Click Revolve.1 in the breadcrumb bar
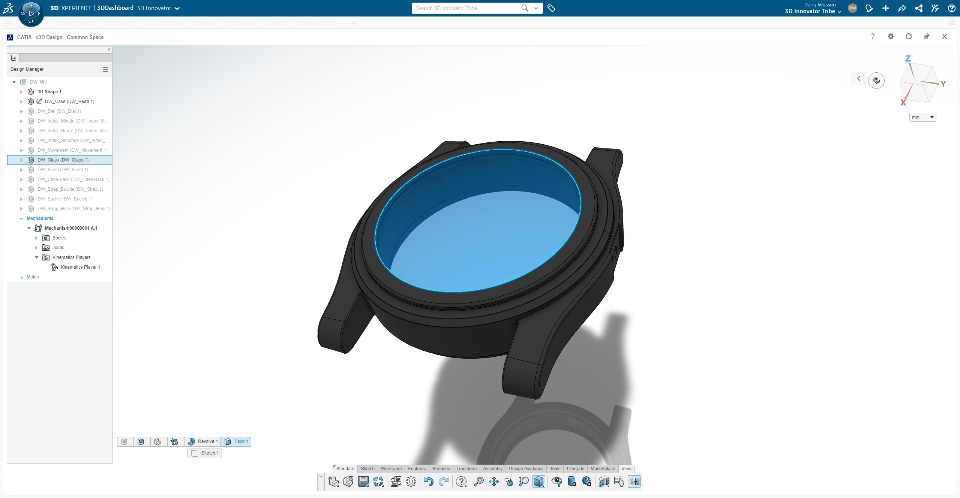The height and width of the screenshot is (498, 960). tap(203, 441)
